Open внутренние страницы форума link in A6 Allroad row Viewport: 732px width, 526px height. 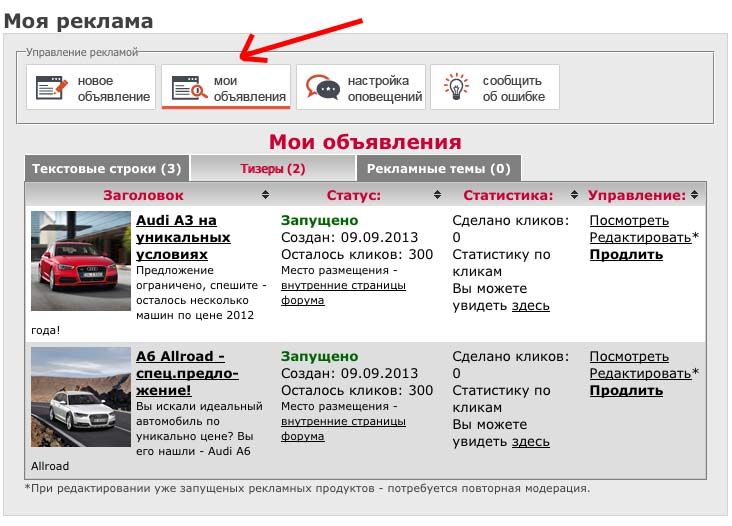pyautogui.click(x=343, y=428)
